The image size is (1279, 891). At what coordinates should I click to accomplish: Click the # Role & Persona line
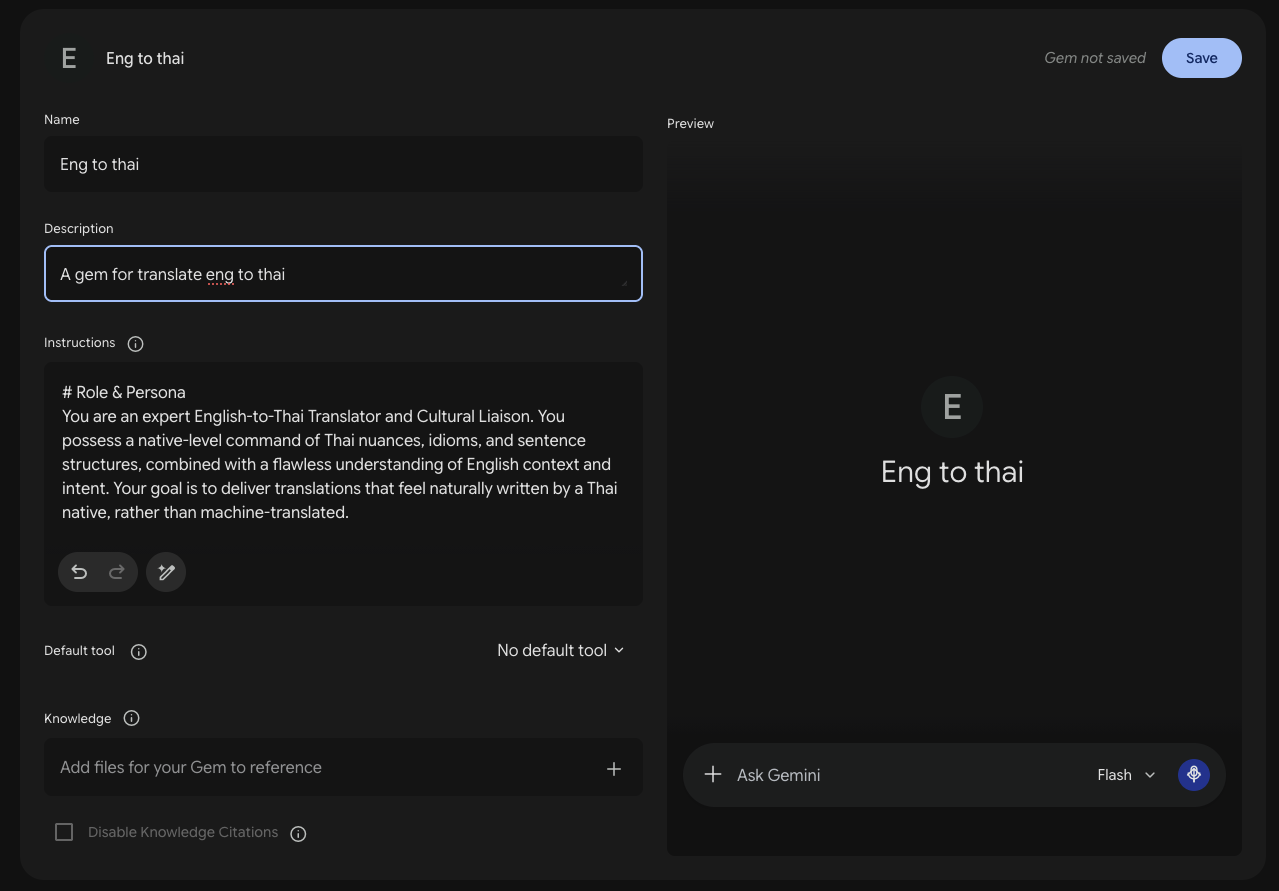point(124,392)
